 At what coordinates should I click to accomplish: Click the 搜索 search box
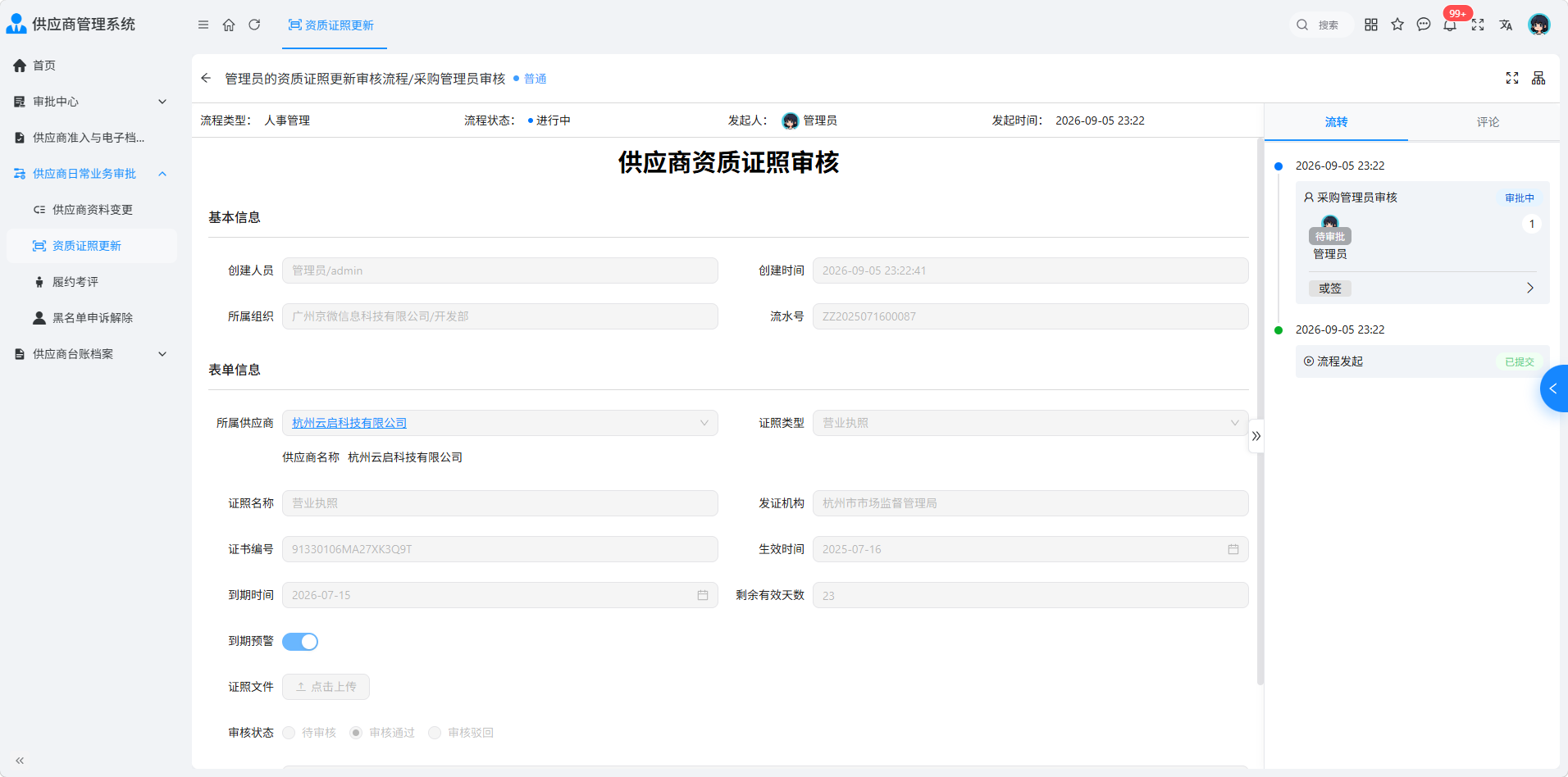1320,25
